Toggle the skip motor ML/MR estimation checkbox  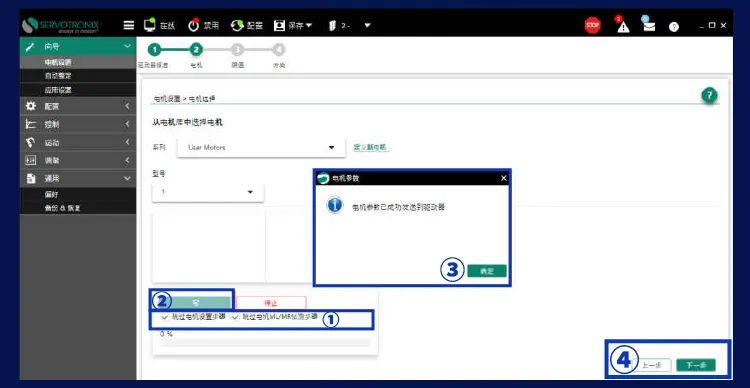(x=235, y=317)
